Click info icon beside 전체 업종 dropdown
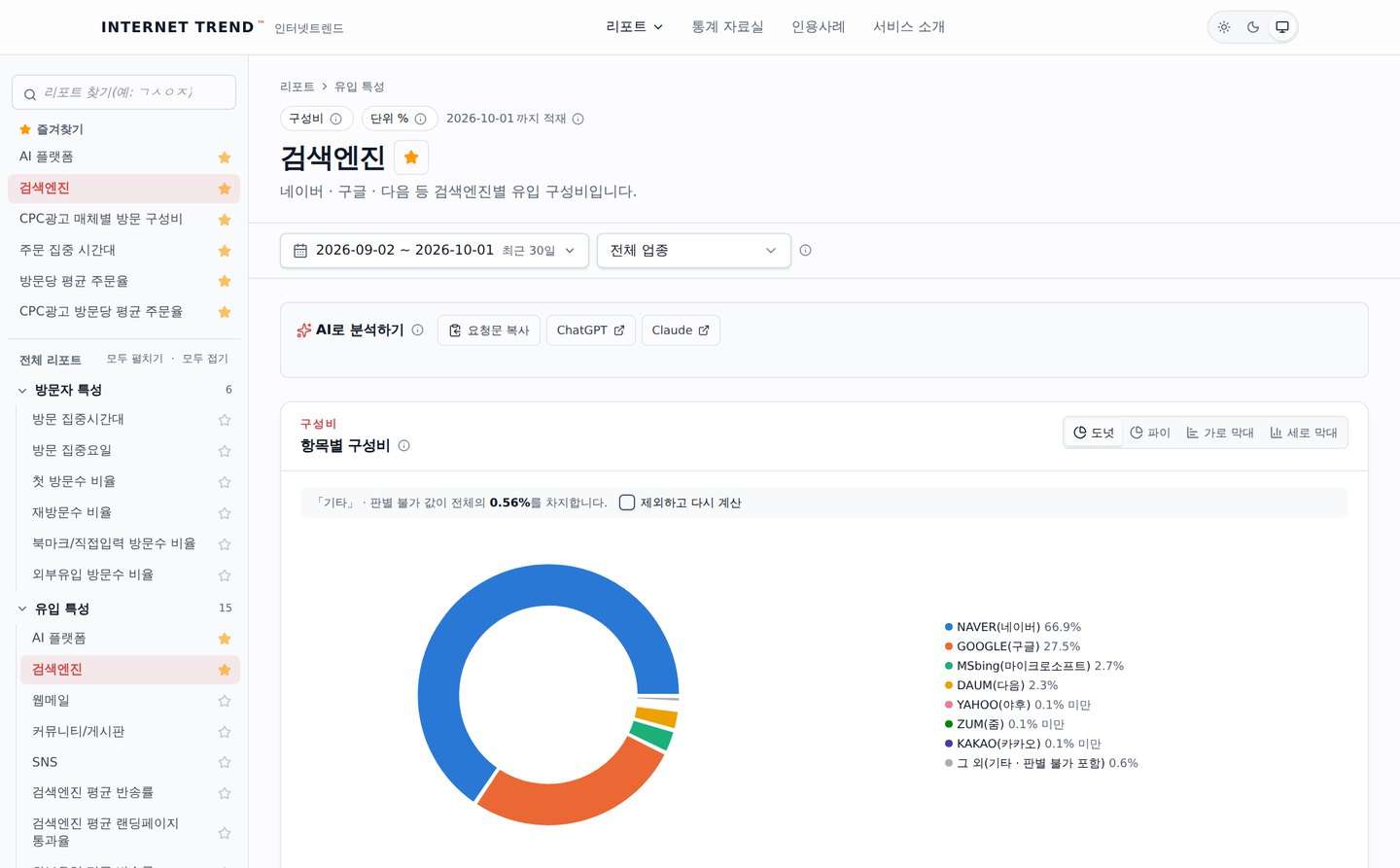Screen dimensions: 1400x868 [x=805, y=250]
